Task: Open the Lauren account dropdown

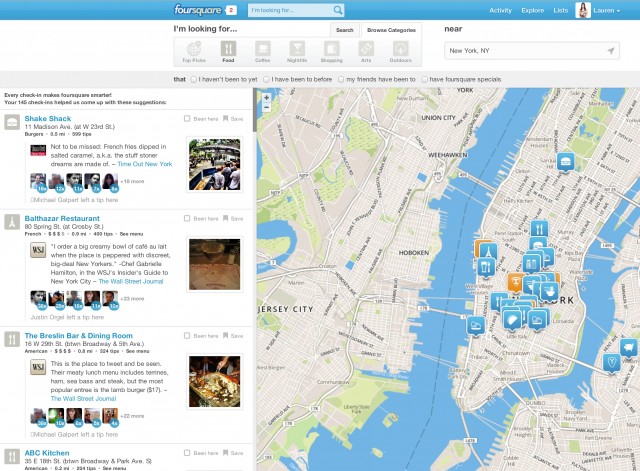Action: pyautogui.click(x=607, y=11)
